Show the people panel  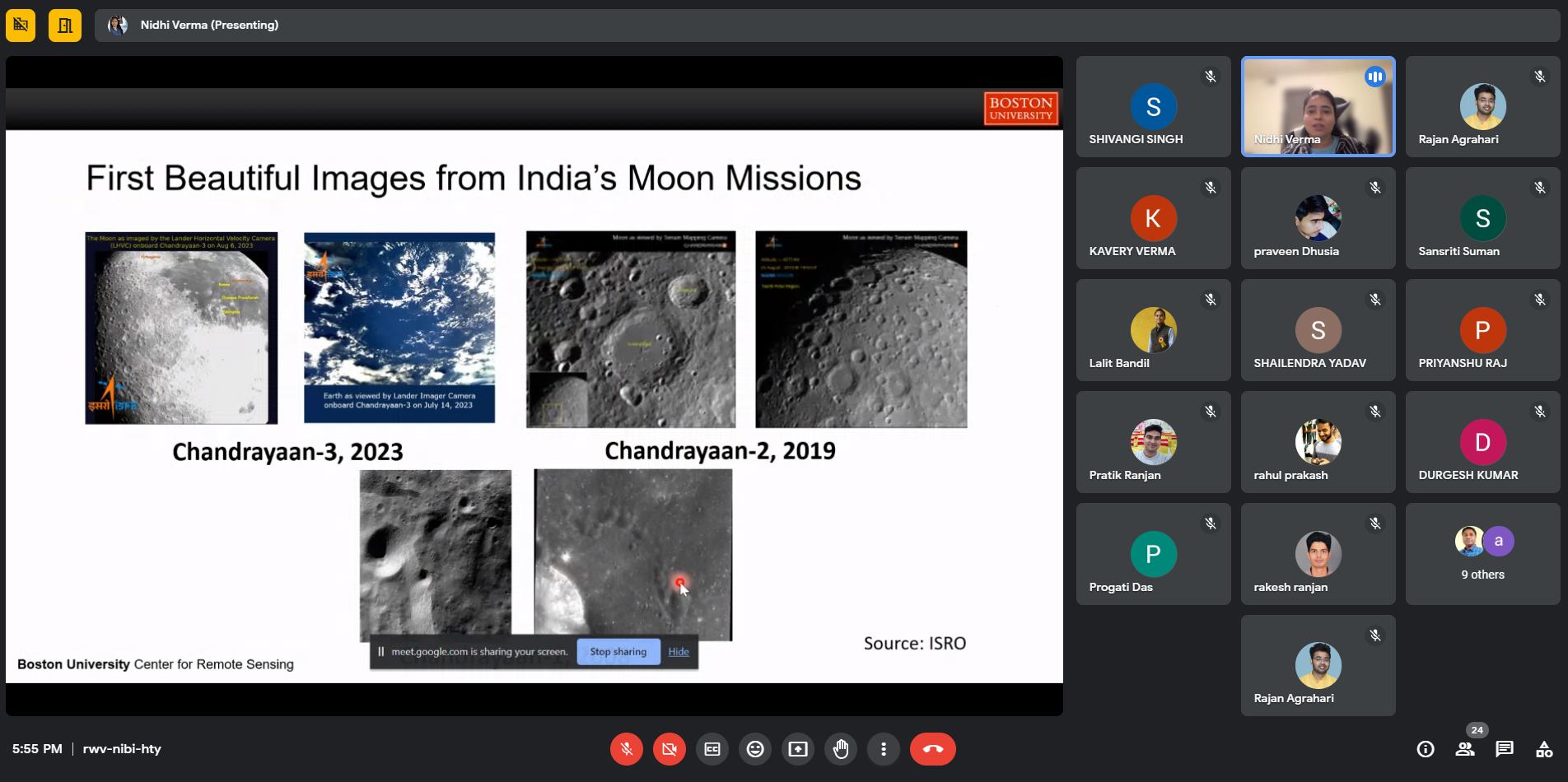pos(1465,749)
